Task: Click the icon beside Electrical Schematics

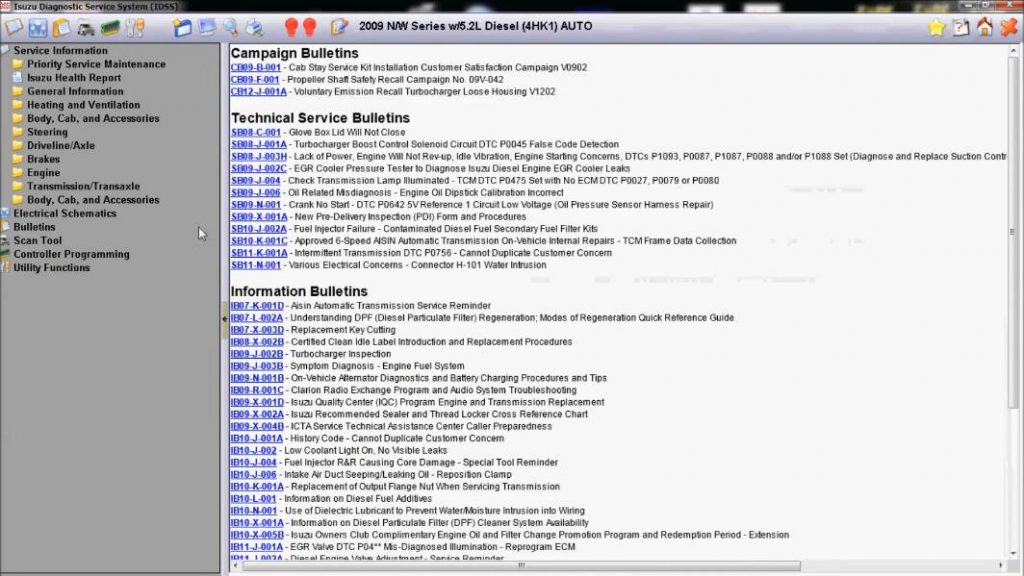Action: 5,214
